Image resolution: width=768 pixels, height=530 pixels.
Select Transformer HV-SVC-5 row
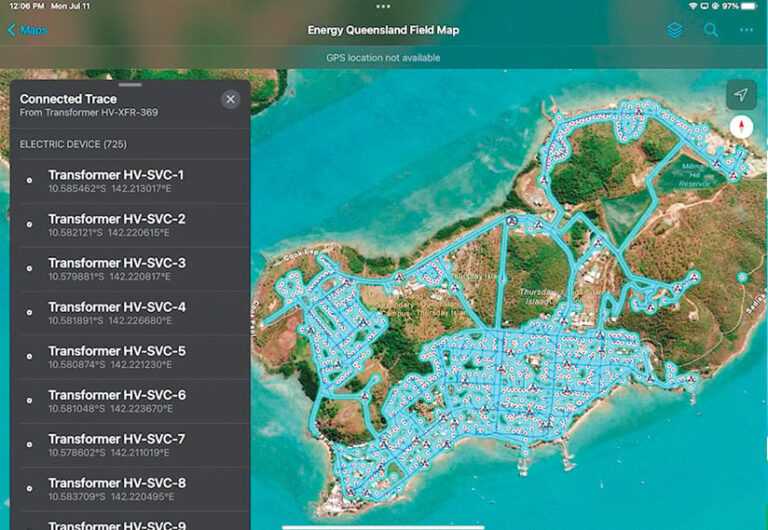click(130, 357)
